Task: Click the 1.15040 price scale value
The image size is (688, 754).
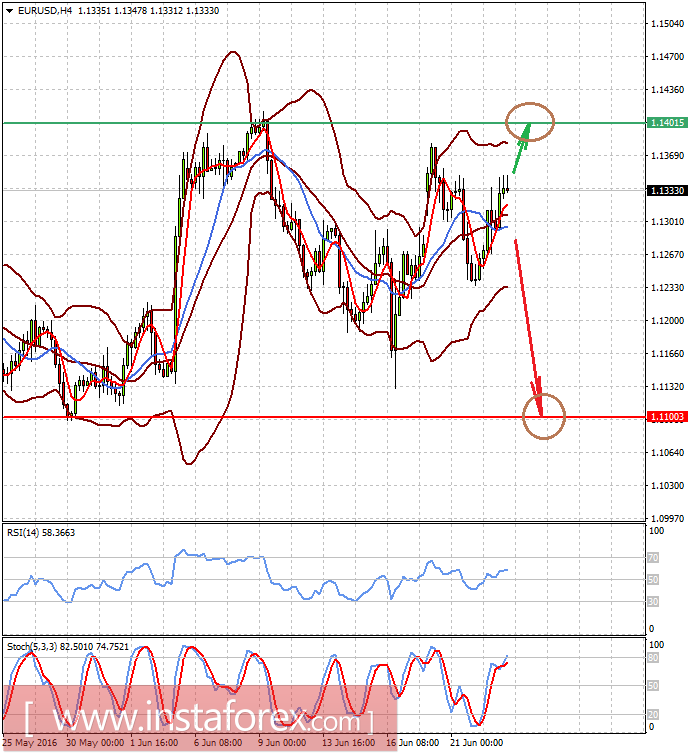Action: (667, 24)
